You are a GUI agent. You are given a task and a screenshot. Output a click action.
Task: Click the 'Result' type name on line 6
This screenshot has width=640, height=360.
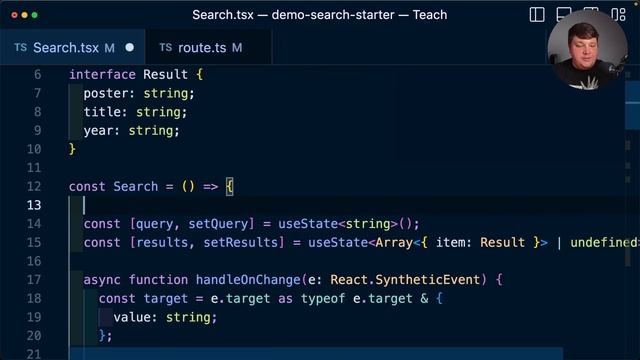point(165,75)
